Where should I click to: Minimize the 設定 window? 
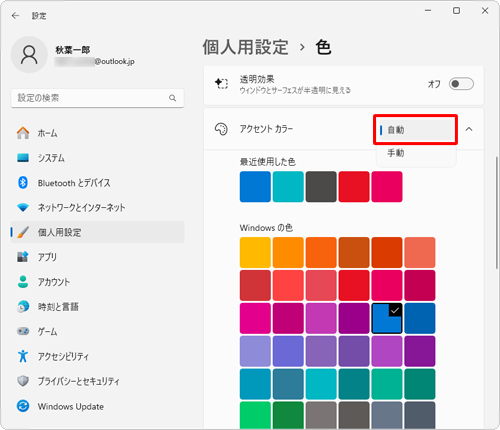tap(428, 11)
